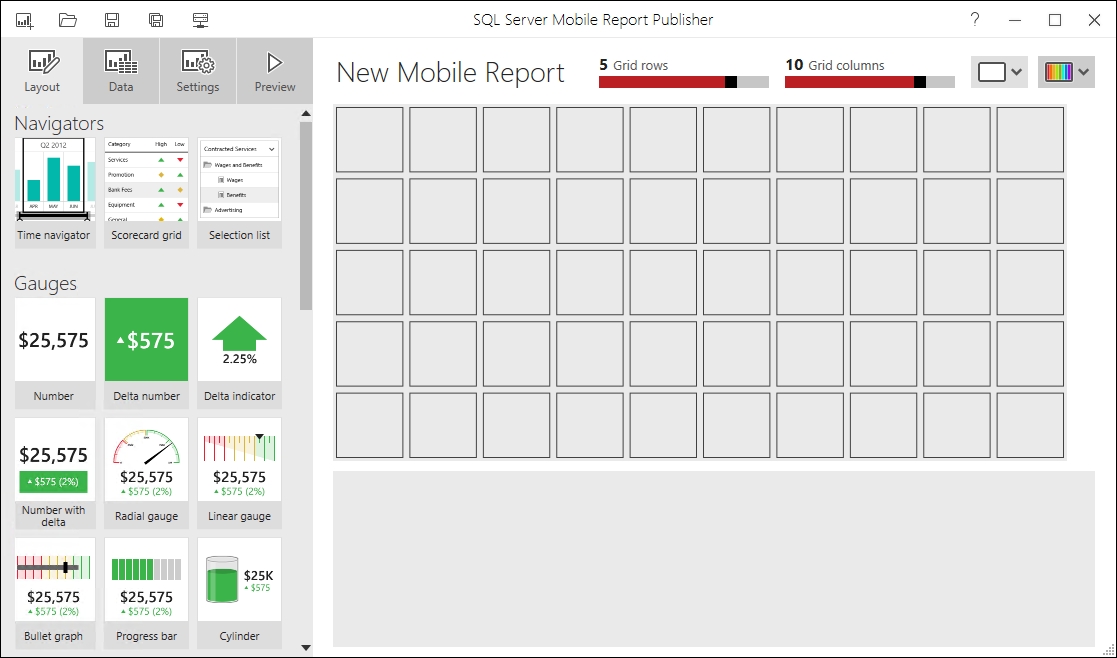The width and height of the screenshot is (1117, 658).
Task: Choose the Number with delta gauge
Action: (54, 474)
